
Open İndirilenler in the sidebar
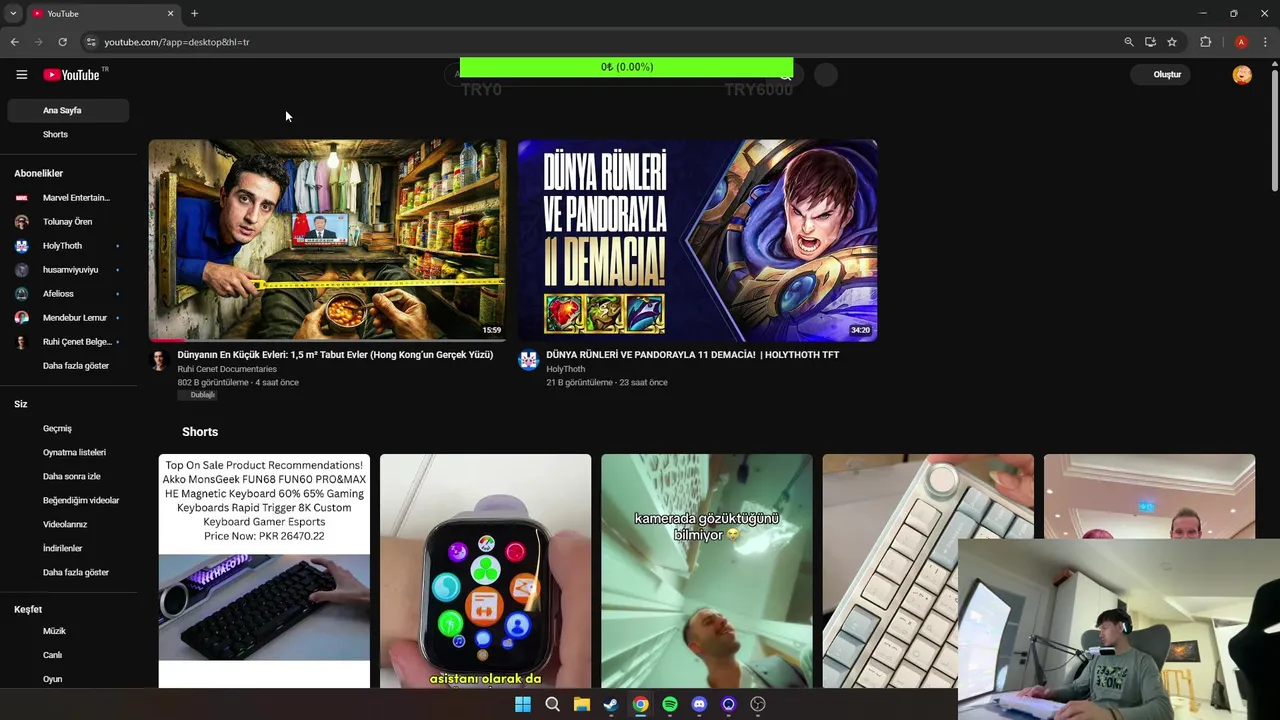tap(69, 548)
